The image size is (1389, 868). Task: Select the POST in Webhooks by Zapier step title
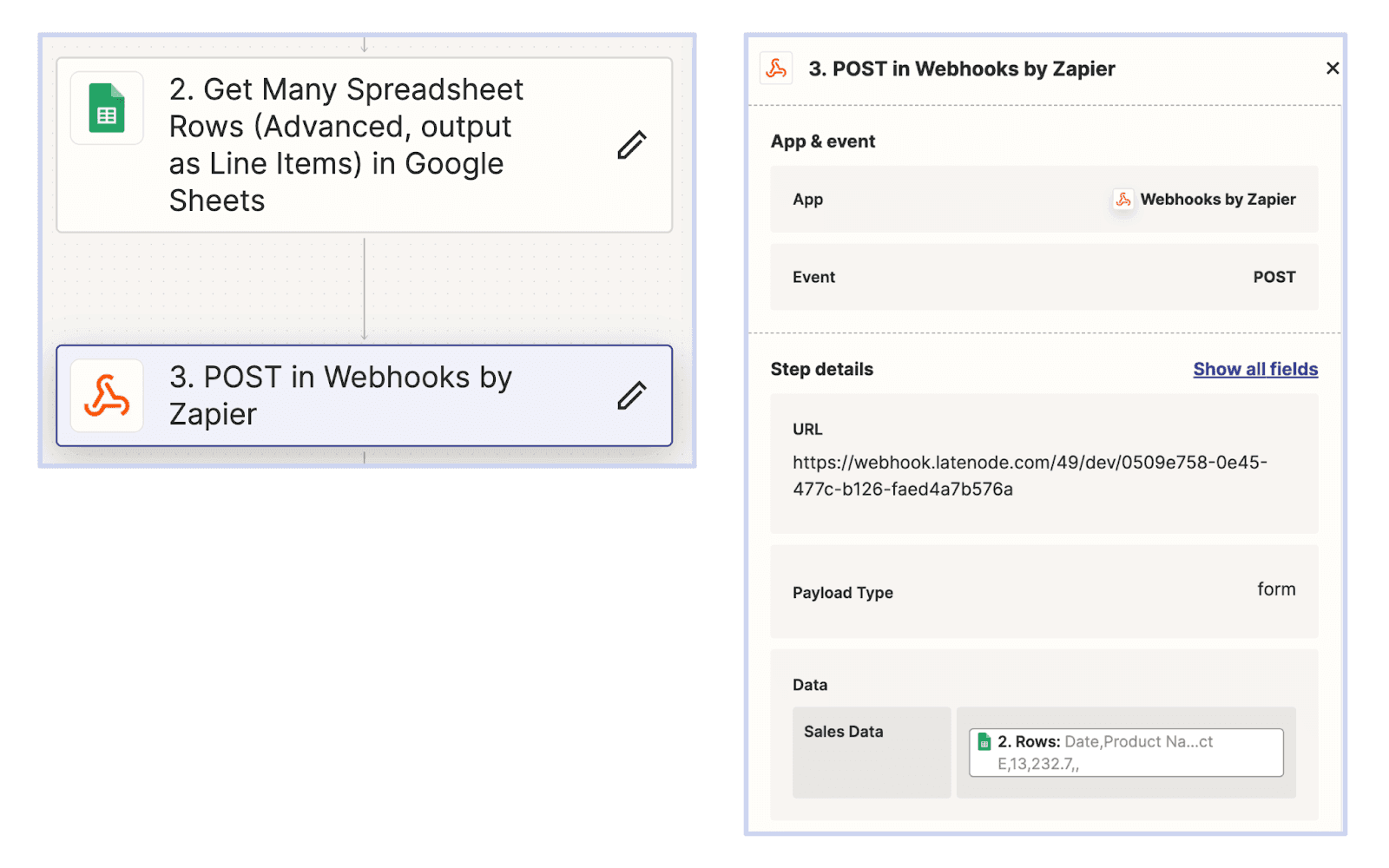[x=340, y=396]
